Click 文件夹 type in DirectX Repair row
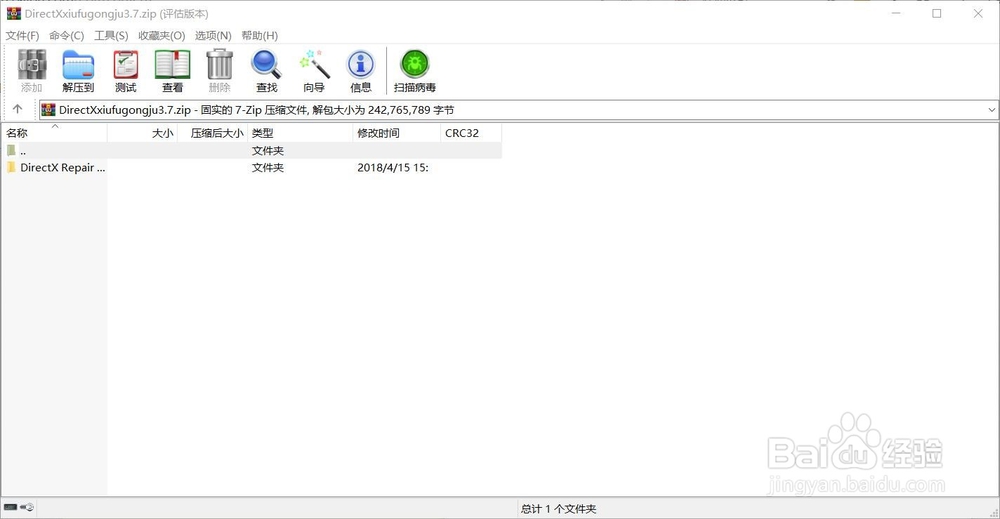The image size is (1000, 519). [x=268, y=168]
